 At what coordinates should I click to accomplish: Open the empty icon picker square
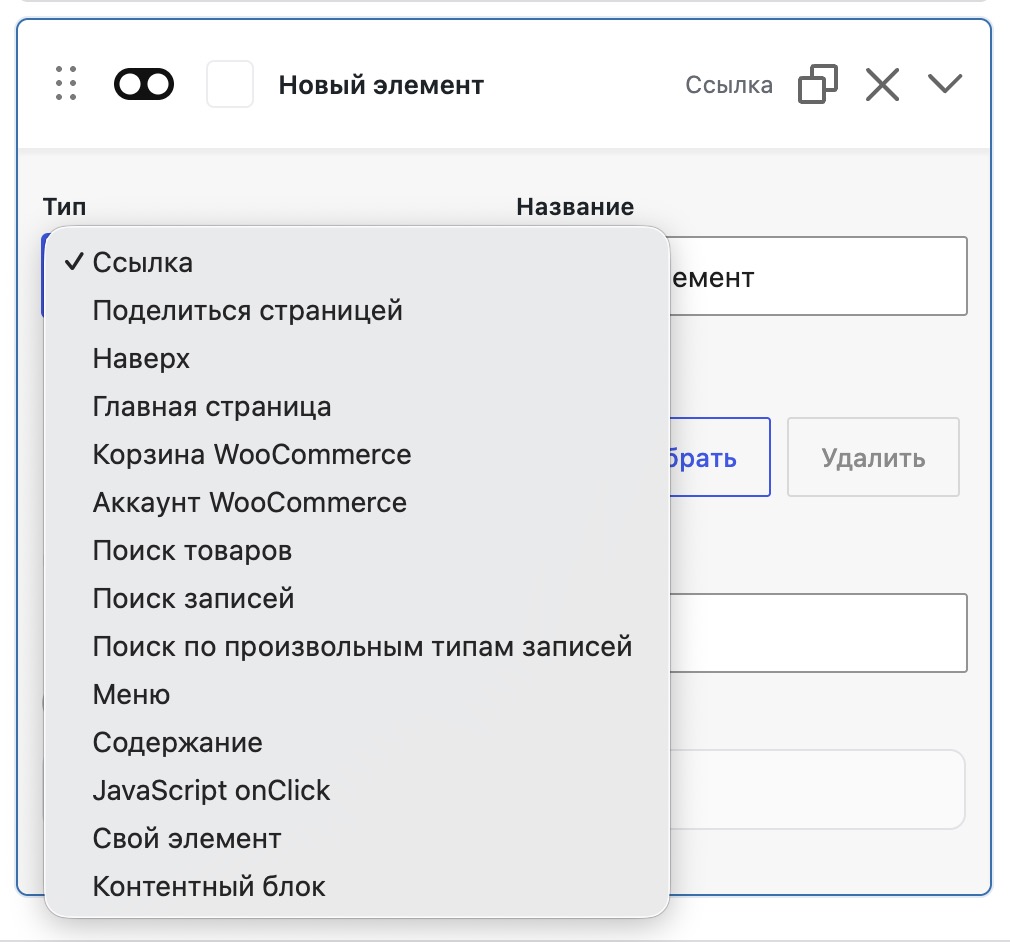click(x=230, y=84)
